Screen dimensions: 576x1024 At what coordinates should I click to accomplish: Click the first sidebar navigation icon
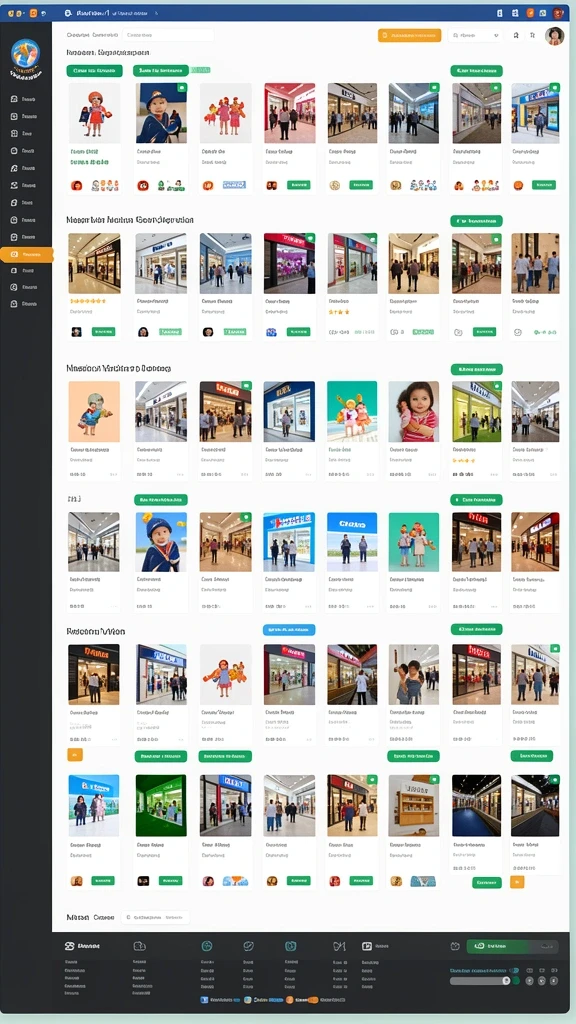(14, 99)
